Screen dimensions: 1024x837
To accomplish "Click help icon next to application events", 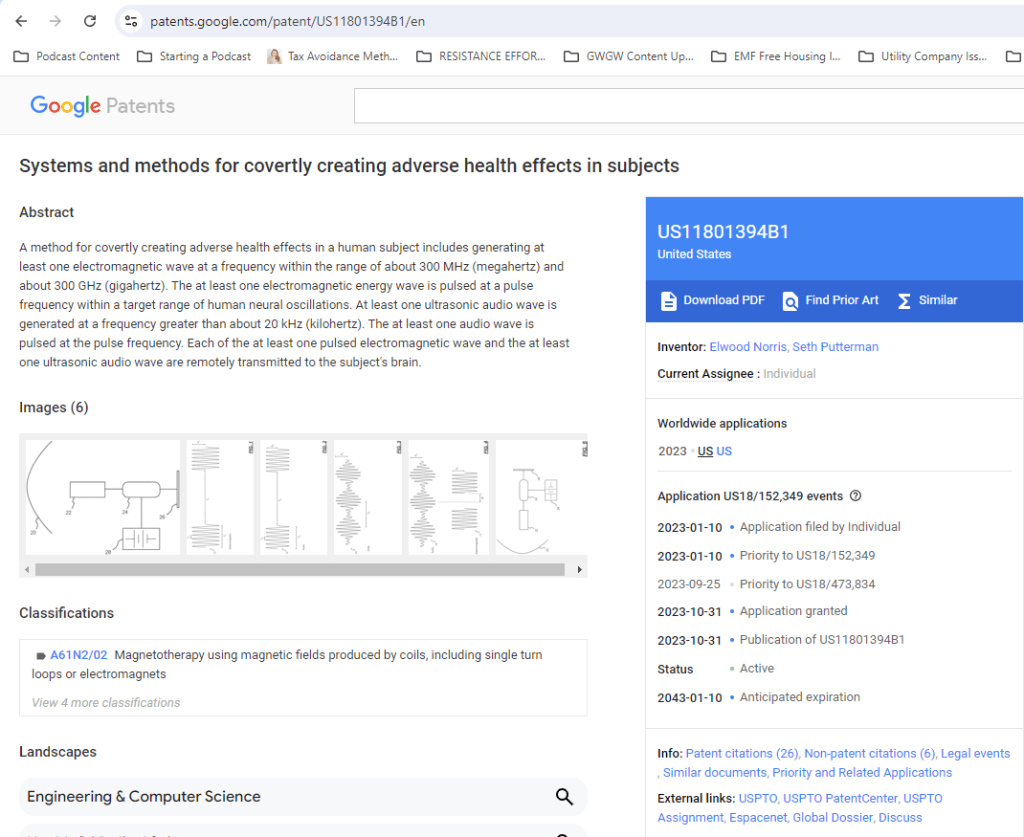I will pyautogui.click(x=855, y=496).
